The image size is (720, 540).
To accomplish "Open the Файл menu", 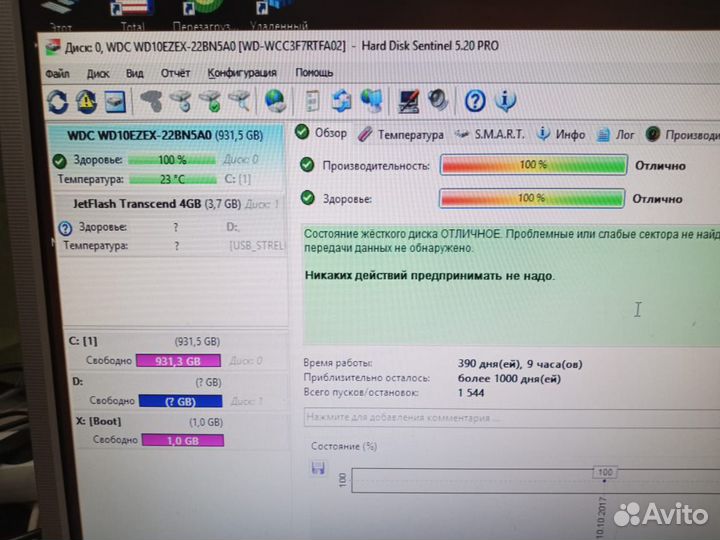I will [x=57, y=73].
